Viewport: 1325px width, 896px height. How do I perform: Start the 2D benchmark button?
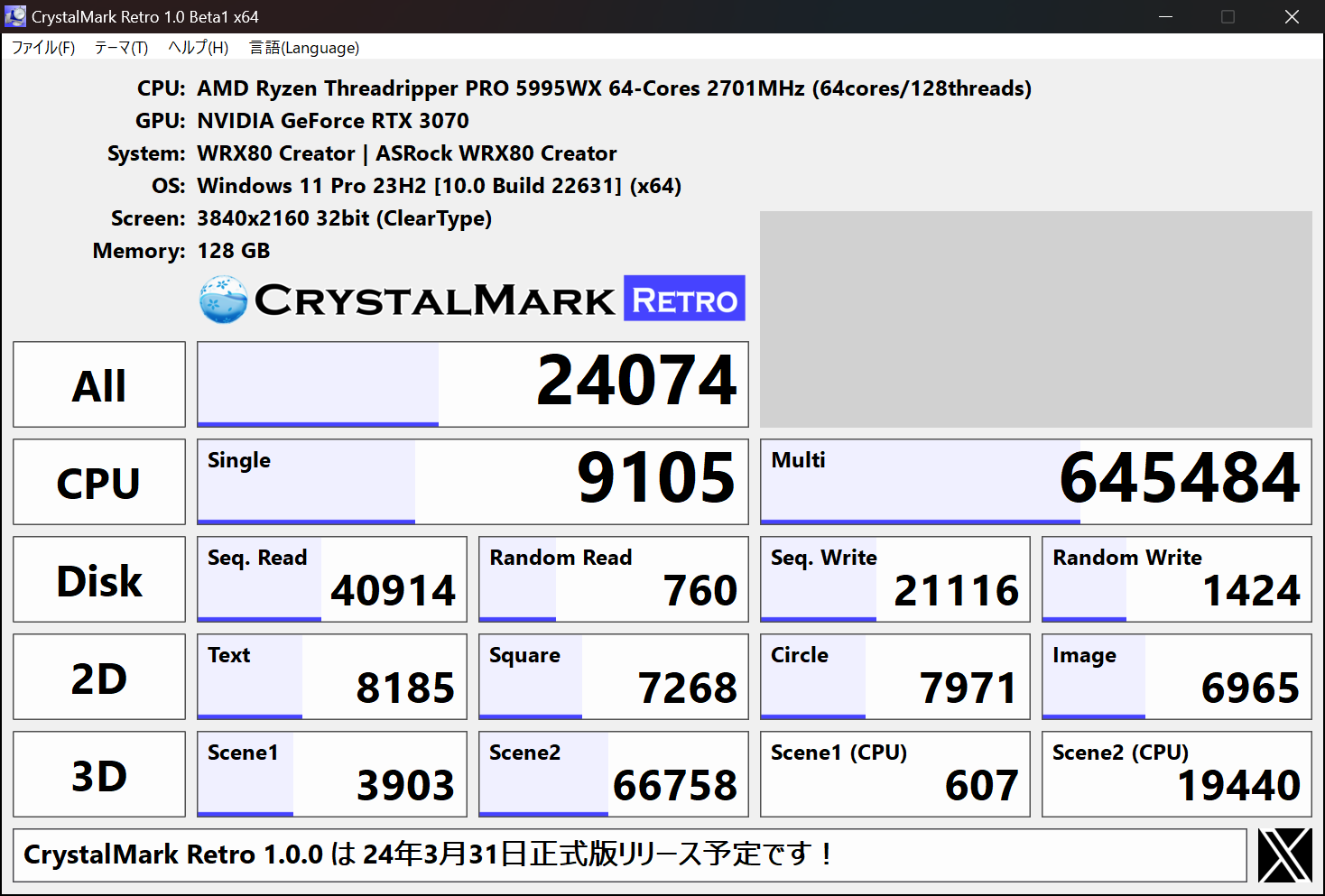99,677
